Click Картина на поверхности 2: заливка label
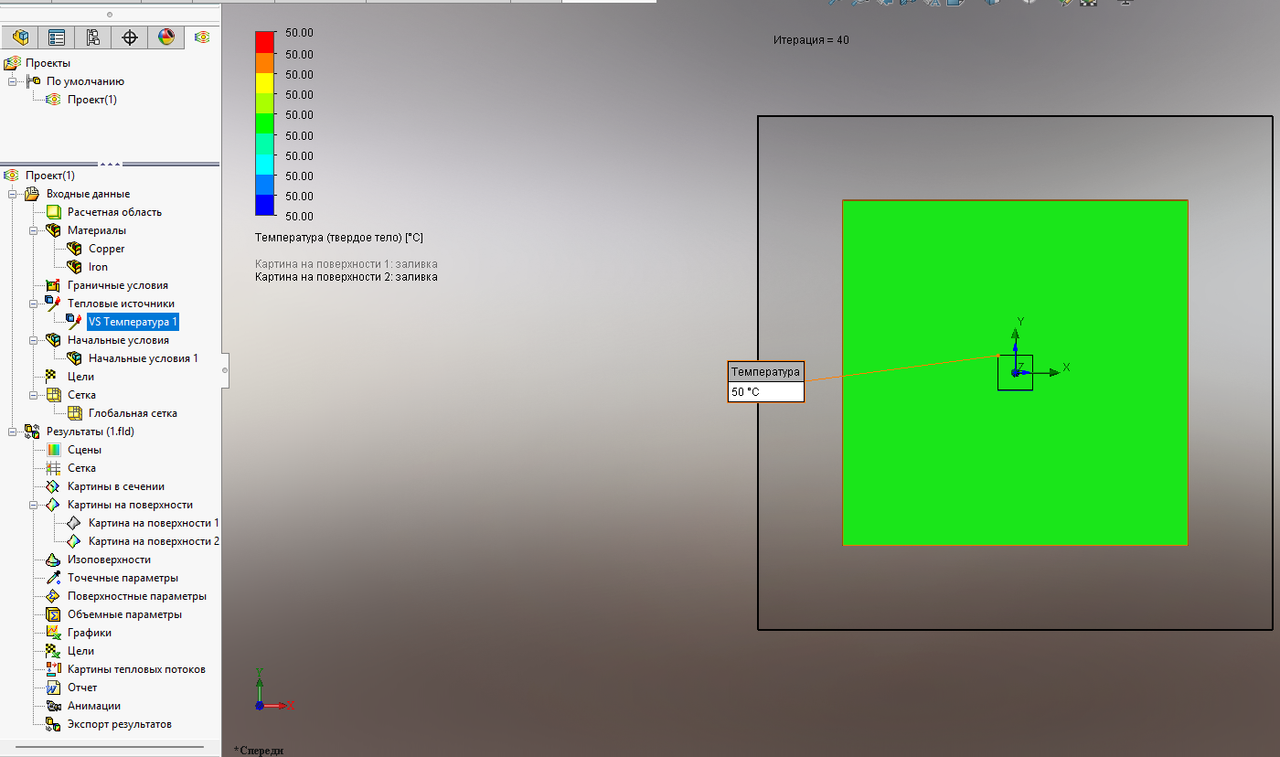The height and width of the screenshot is (757, 1280). (346, 277)
